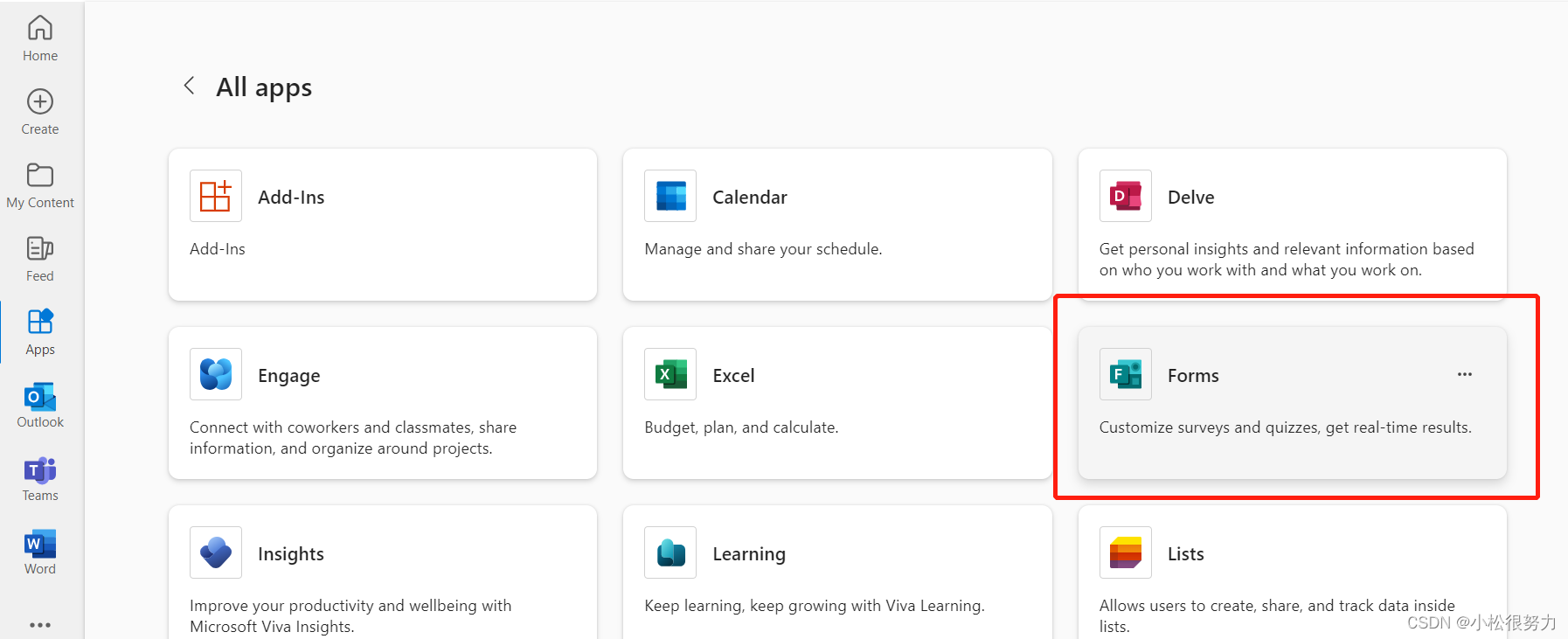
Task: Launch Outlook from the sidebar
Action: [x=40, y=406]
